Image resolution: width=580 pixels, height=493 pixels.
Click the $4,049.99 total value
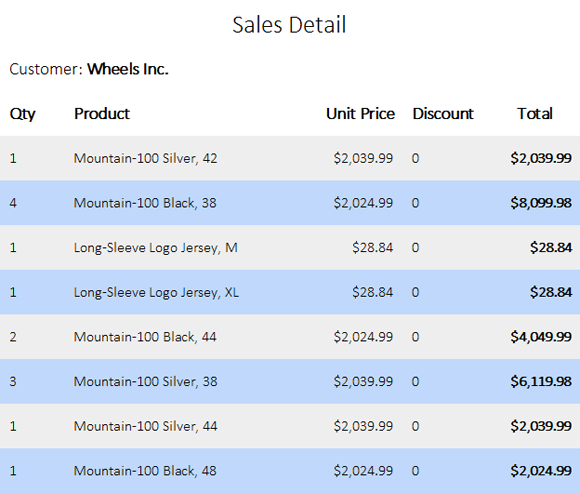[x=541, y=337]
